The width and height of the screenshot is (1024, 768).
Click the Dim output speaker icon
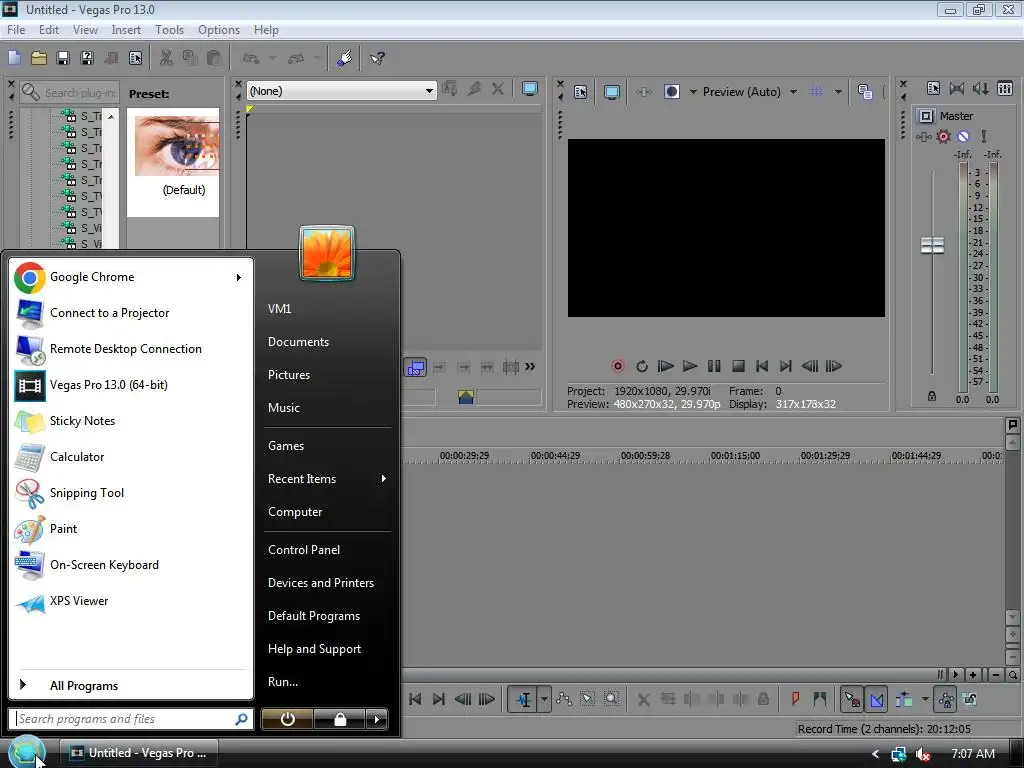[981, 88]
